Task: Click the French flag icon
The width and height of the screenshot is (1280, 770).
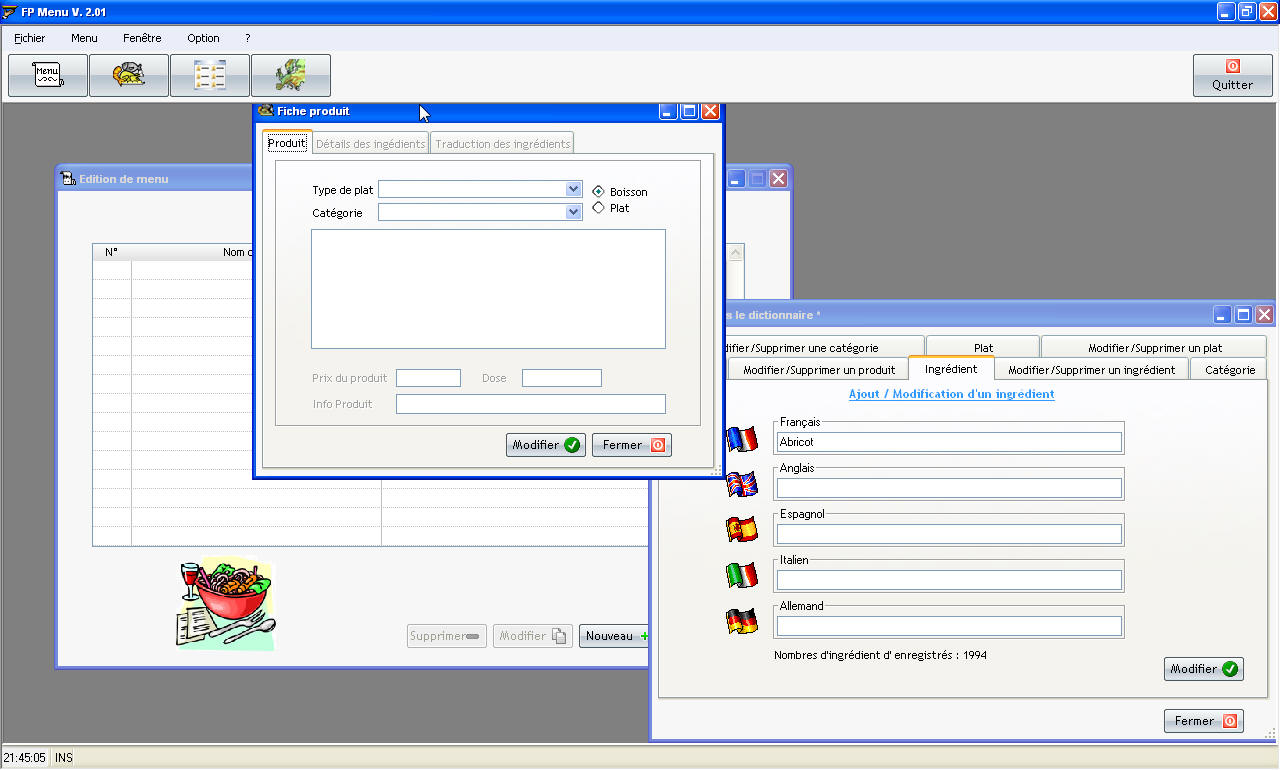Action: point(741,439)
